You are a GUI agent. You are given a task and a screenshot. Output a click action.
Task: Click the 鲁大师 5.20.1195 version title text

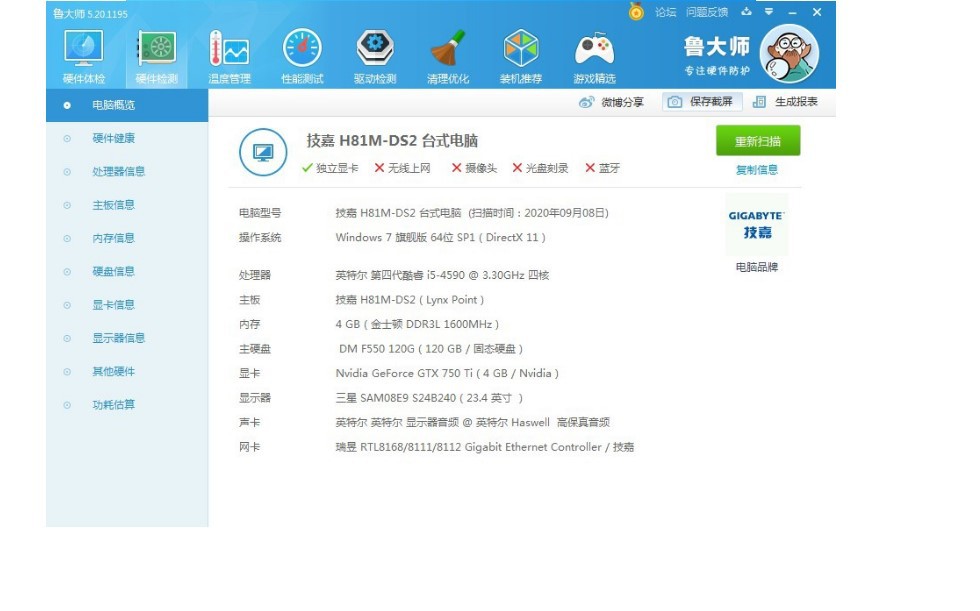click(x=90, y=13)
